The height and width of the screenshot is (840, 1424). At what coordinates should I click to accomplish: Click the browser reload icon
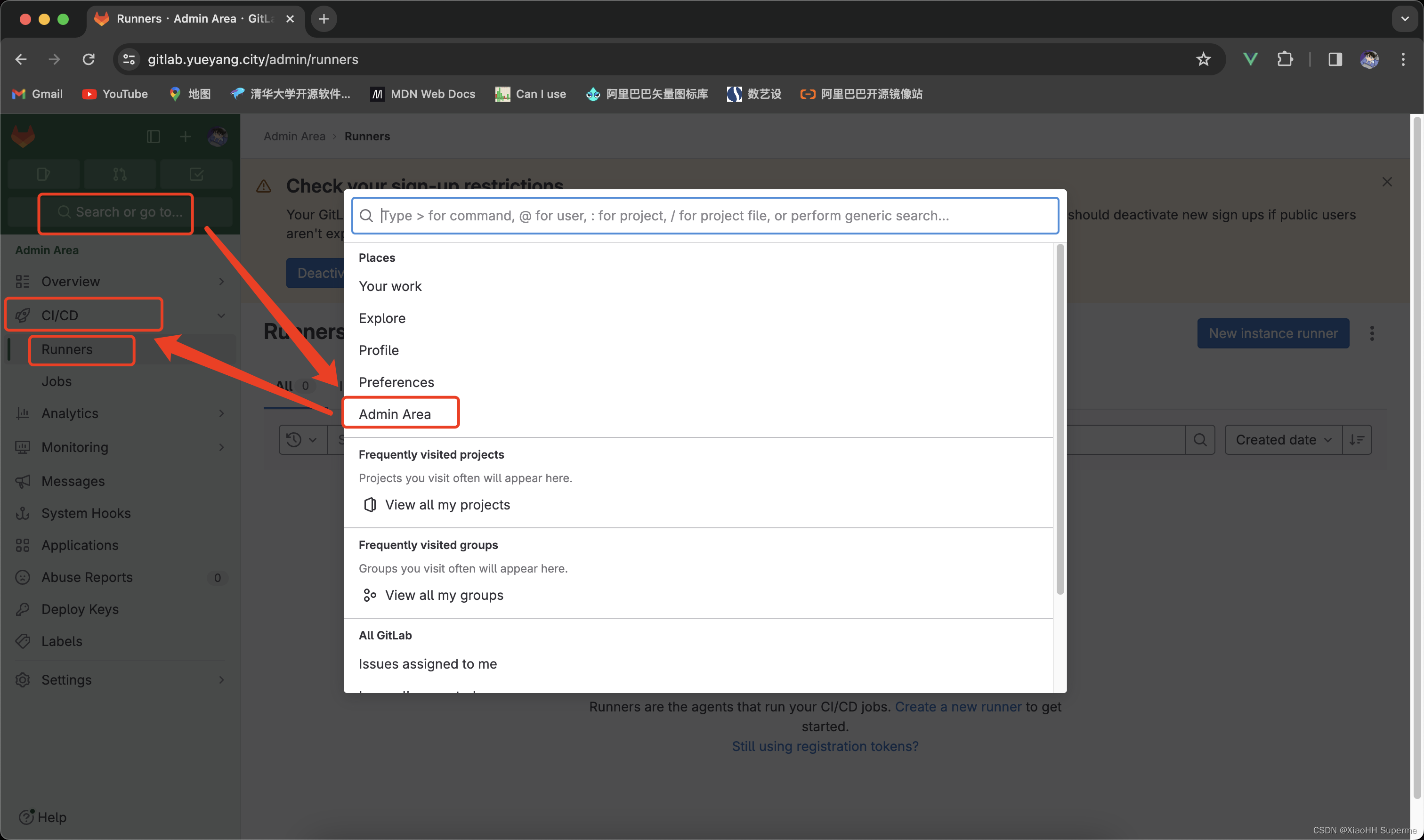[88, 59]
